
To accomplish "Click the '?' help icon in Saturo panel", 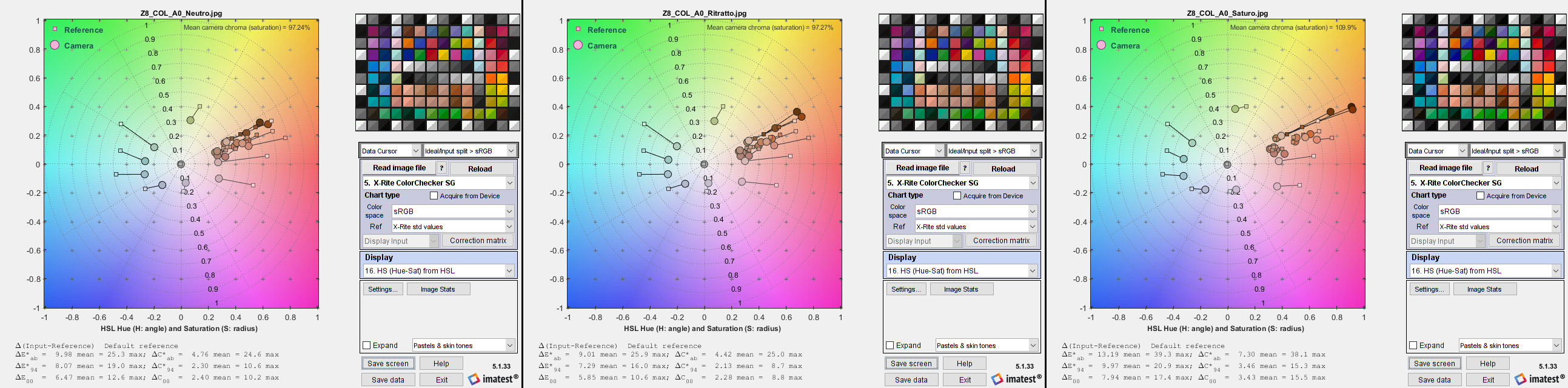I will click(1487, 169).
